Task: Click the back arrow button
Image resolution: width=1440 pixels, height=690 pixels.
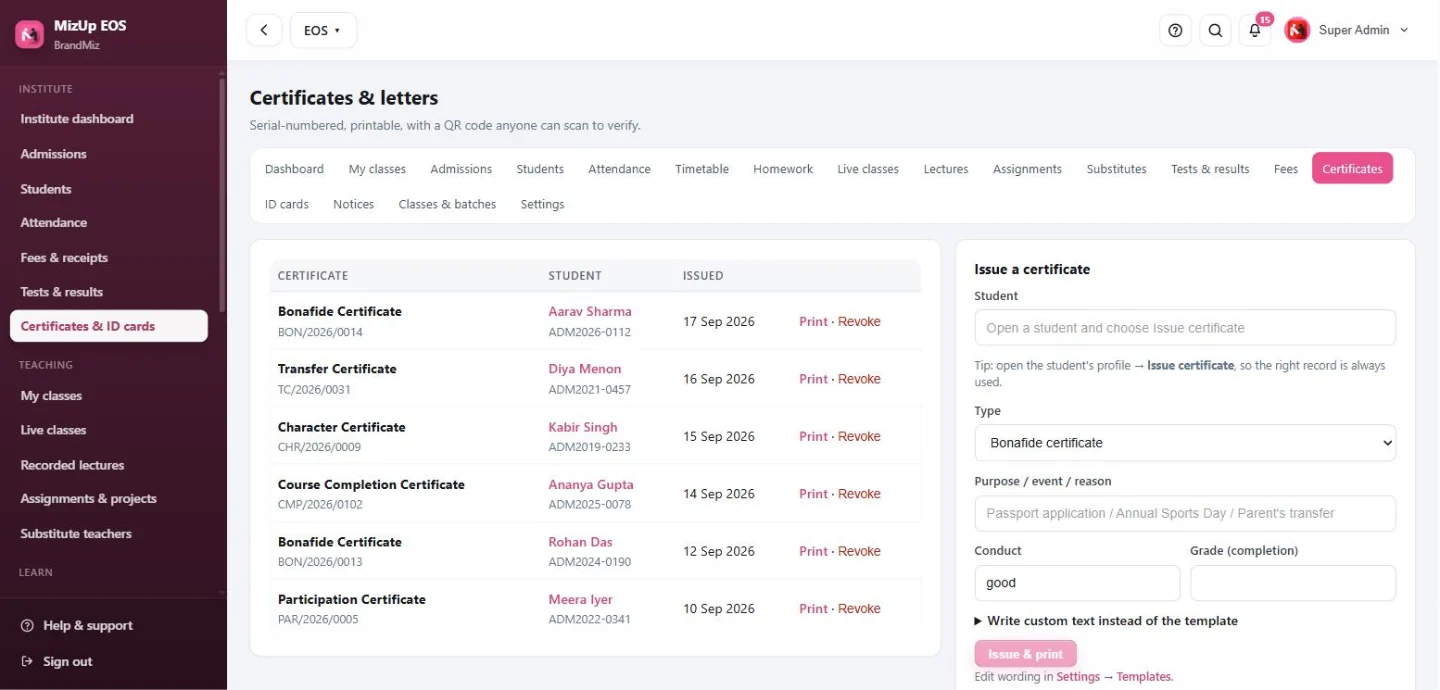Action: click(264, 30)
